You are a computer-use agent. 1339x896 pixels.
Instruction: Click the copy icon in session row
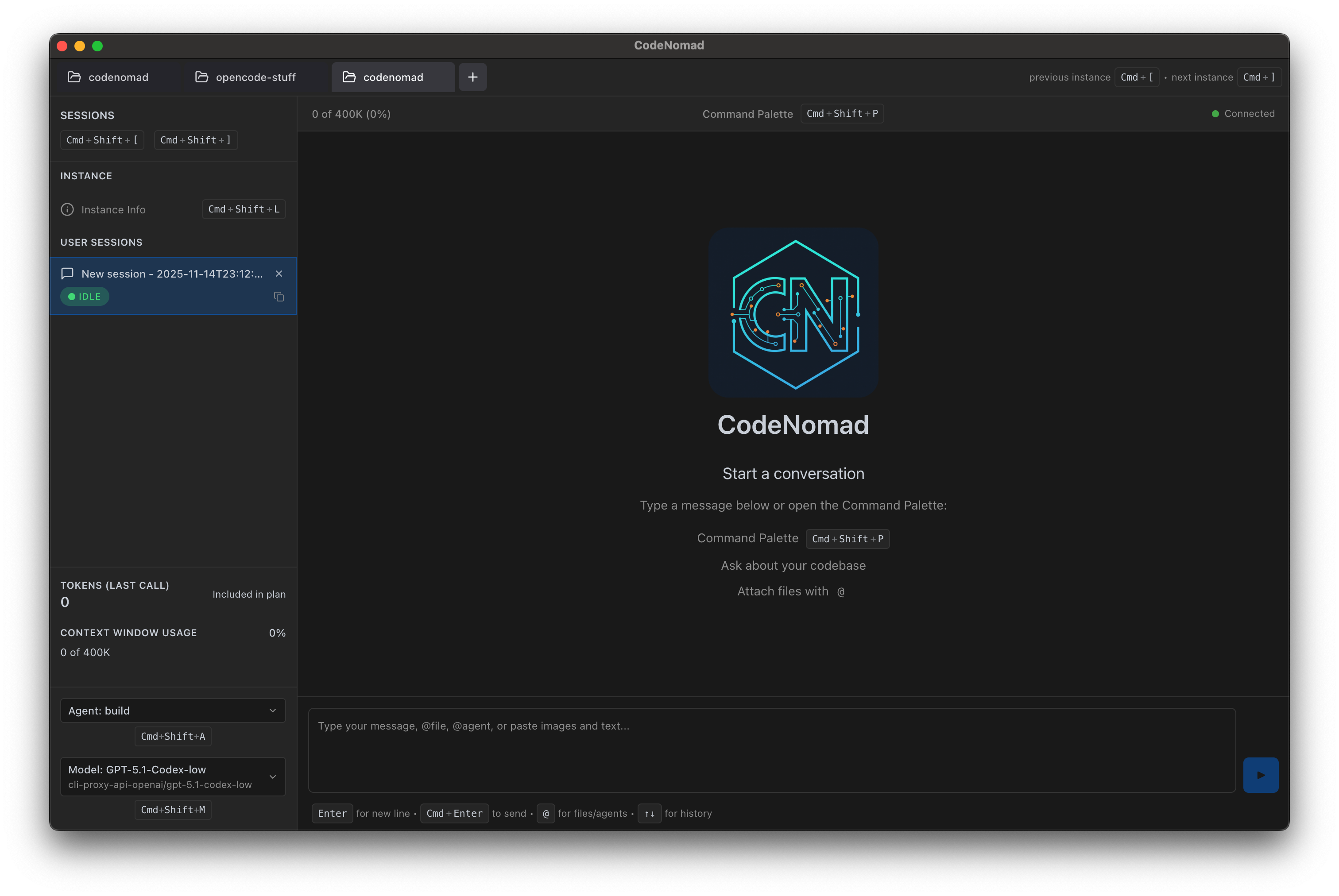pos(279,297)
